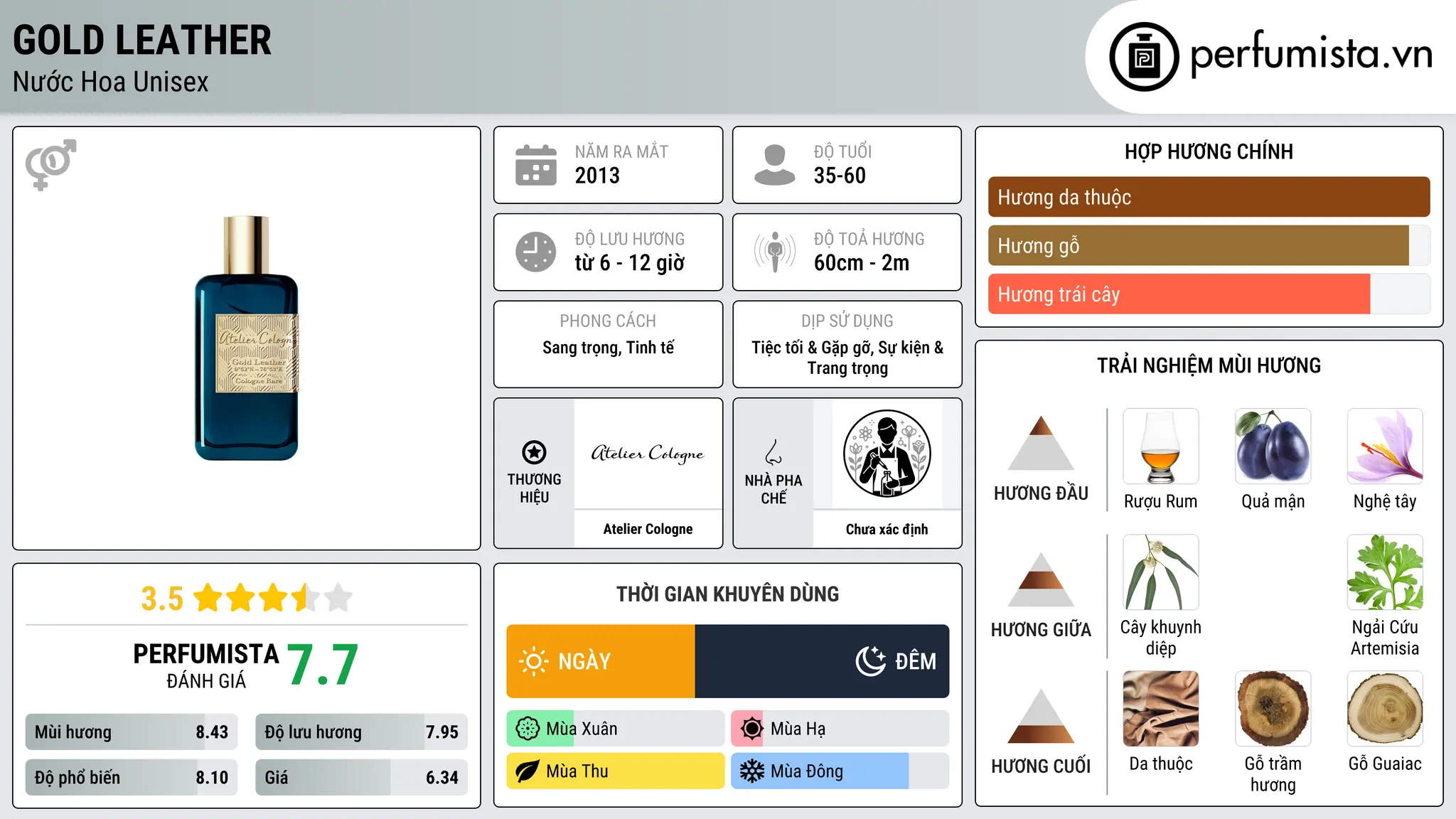Click the star badge icon above THƯƠNG HIỆU
Viewport: 1456px width, 819px height.
(x=534, y=452)
